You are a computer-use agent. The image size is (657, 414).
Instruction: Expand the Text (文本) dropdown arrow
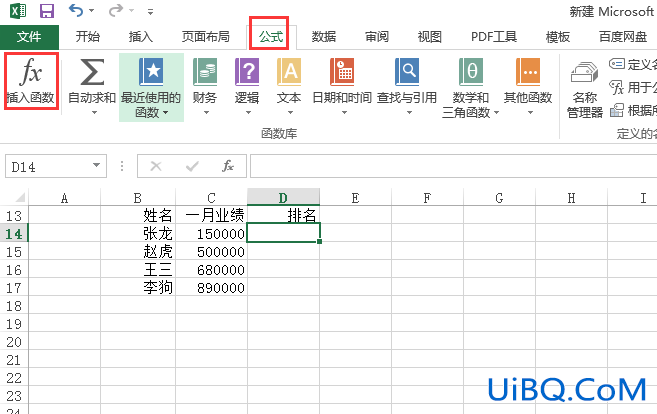[290, 112]
